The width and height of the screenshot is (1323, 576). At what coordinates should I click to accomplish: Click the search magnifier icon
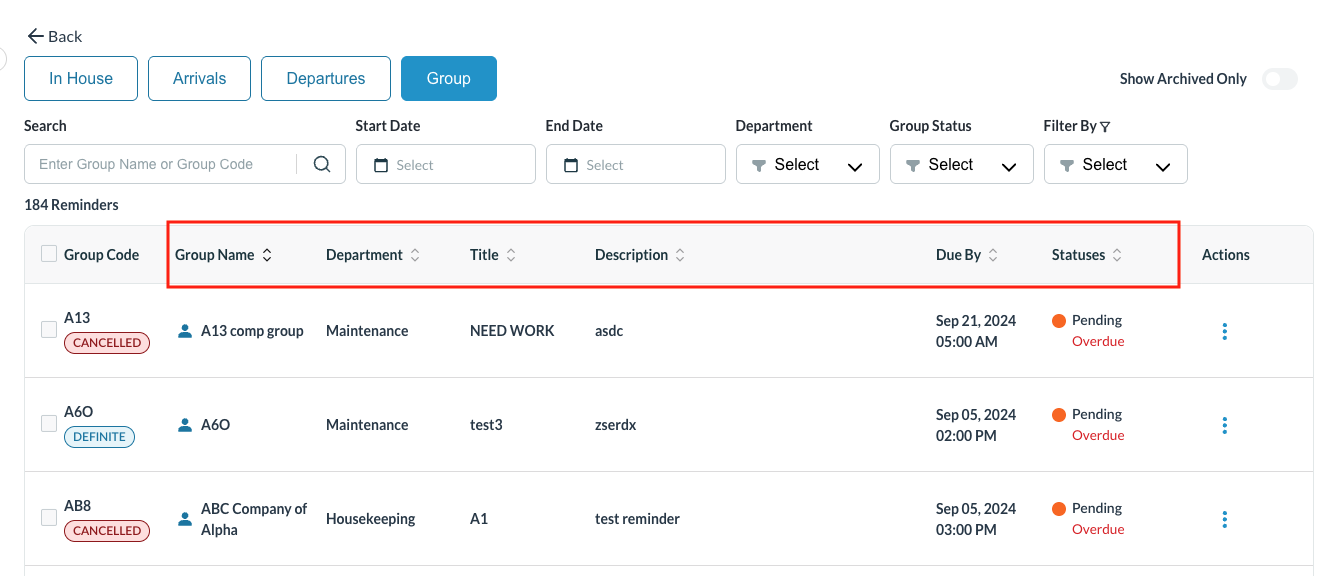pyautogui.click(x=321, y=165)
